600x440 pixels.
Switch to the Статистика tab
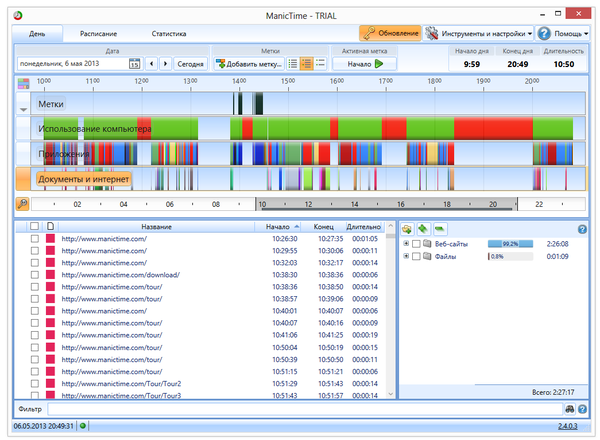(169, 34)
